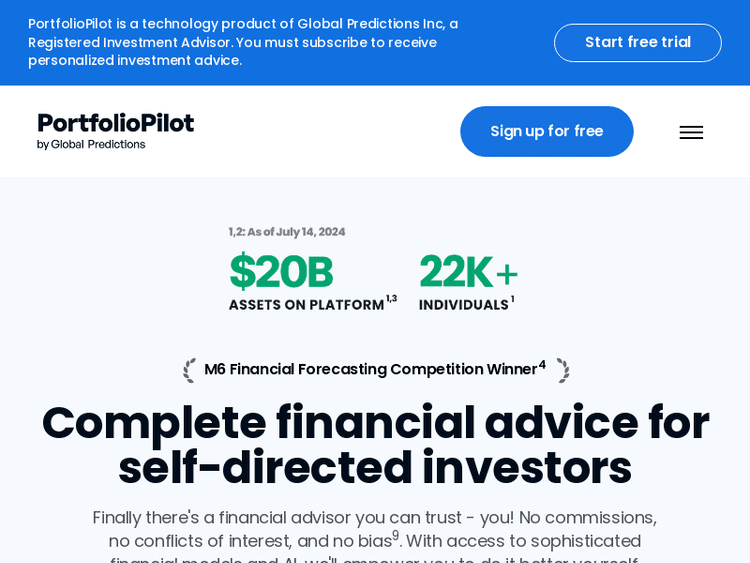Open footnote 1 after Individuals

coord(513,299)
